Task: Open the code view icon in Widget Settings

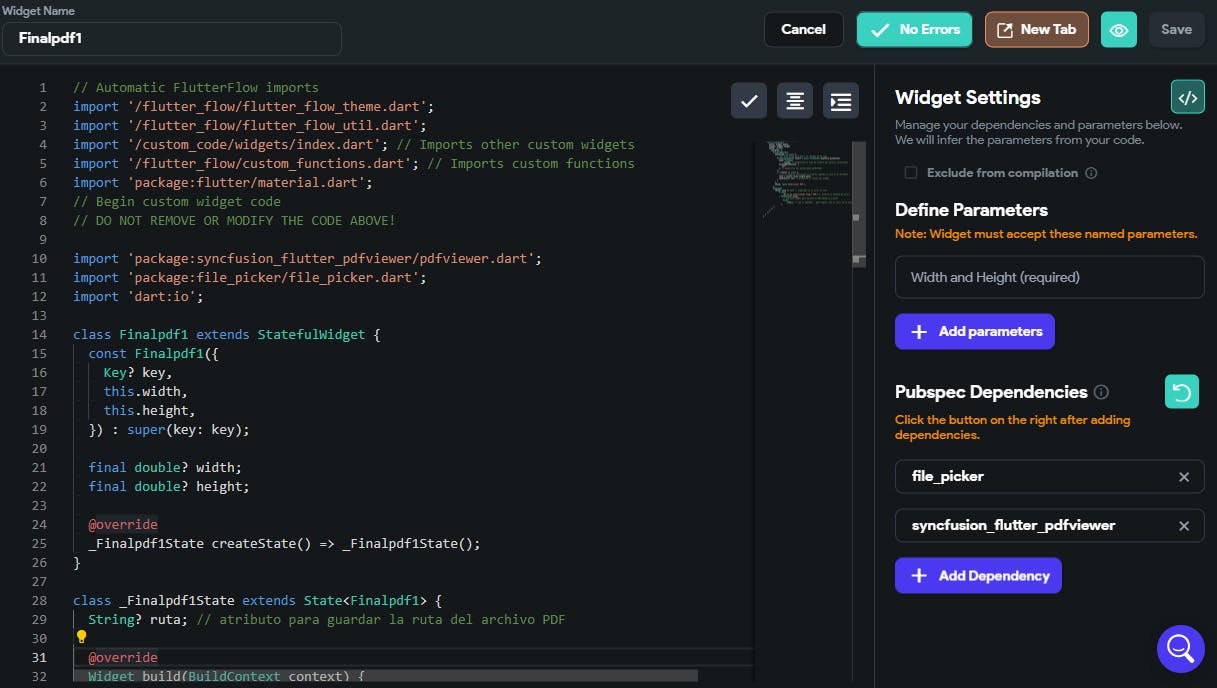Action: 1187,97
